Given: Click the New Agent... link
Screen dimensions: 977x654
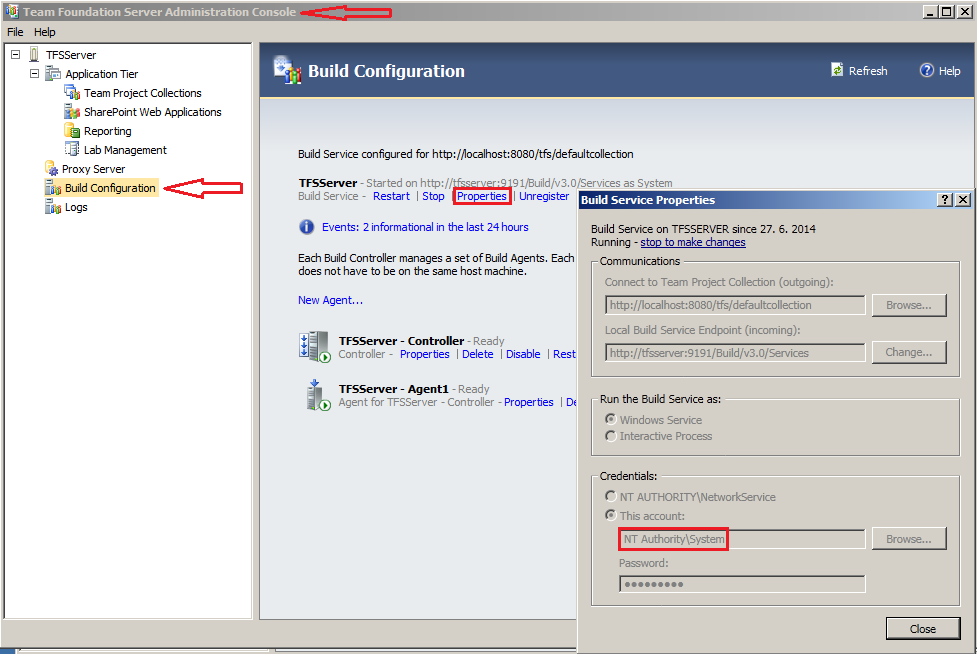Looking at the screenshot, I should (x=330, y=300).
